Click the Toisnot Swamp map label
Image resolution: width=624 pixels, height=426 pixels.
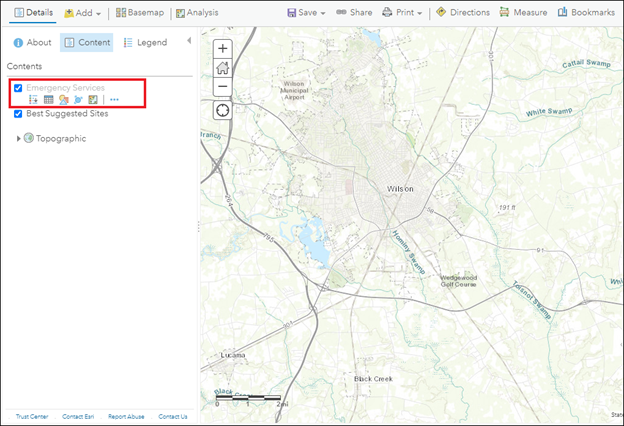[532, 300]
